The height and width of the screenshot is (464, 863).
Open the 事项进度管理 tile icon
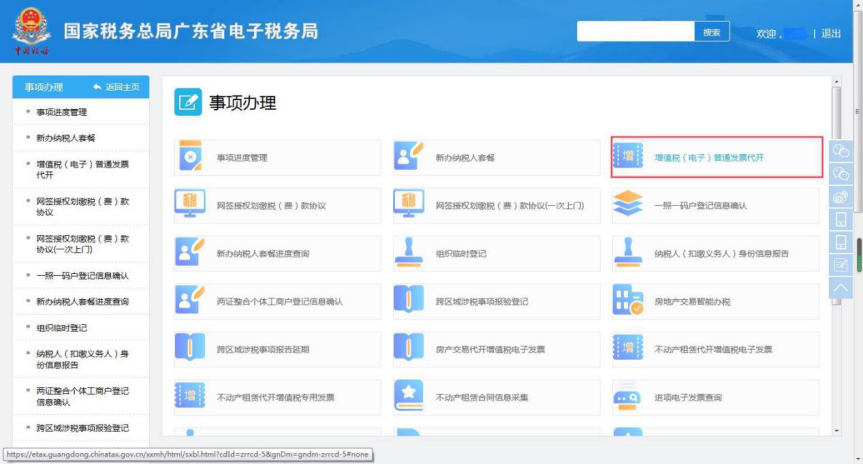[x=190, y=157]
